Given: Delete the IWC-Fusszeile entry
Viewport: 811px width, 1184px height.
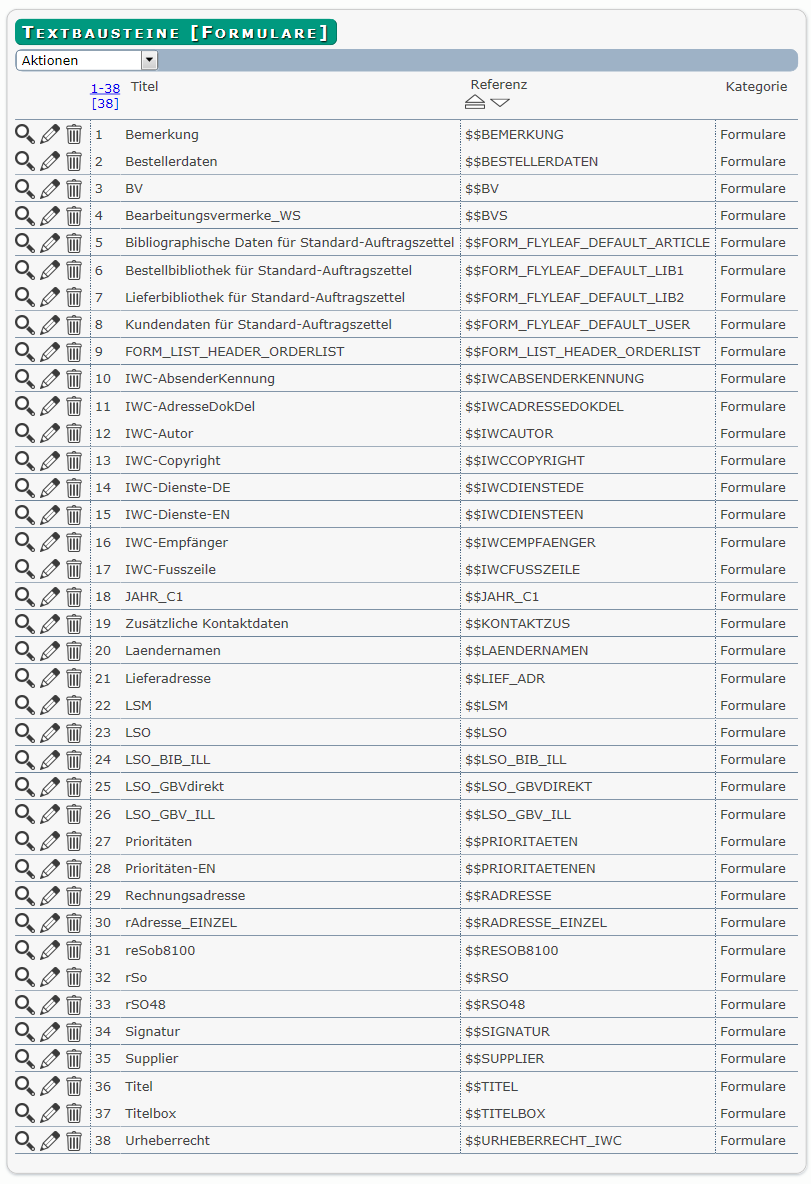Looking at the screenshot, I should pyautogui.click(x=74, y=570).
